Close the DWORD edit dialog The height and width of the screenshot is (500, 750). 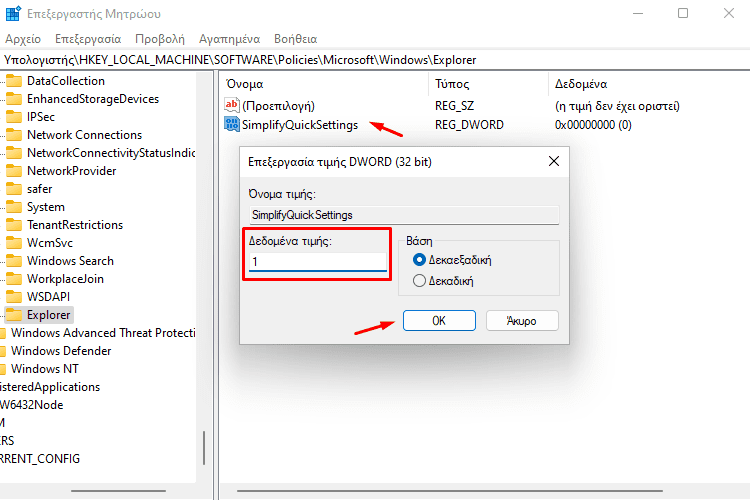(x=554, y=161)
